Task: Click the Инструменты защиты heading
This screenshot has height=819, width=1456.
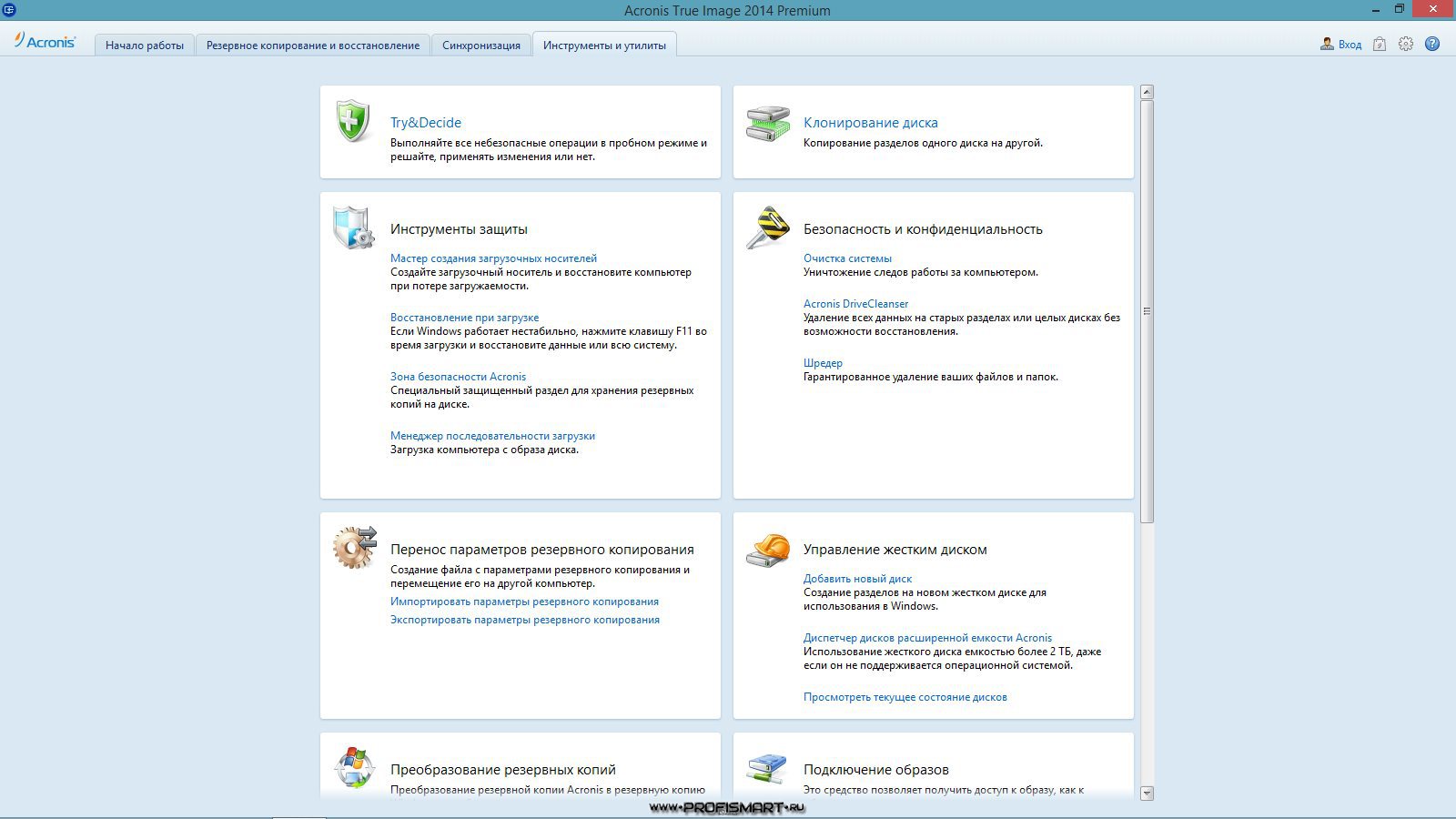Action: pyautogui.click(x=459, y=229)
